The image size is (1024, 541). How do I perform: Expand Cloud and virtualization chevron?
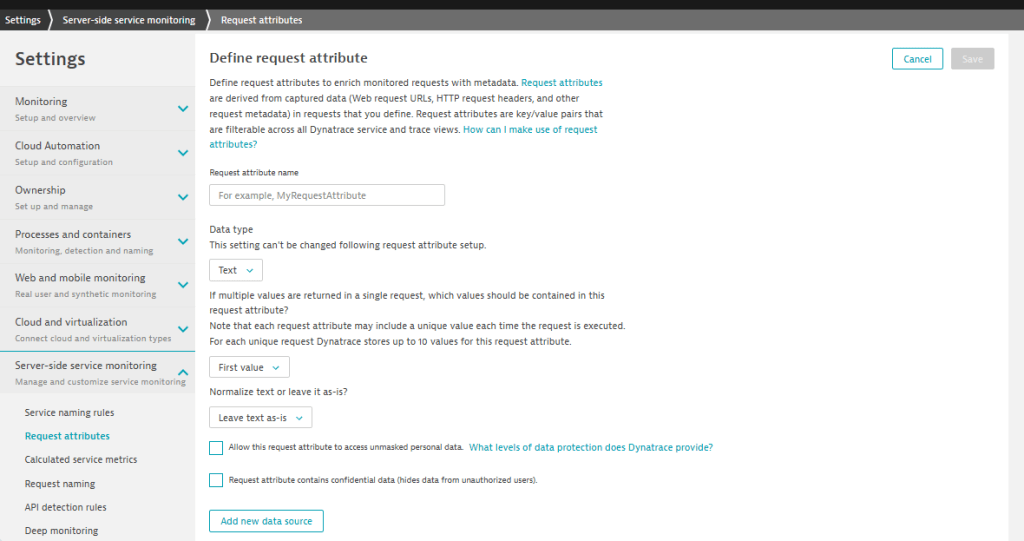(x=183, y=329)
